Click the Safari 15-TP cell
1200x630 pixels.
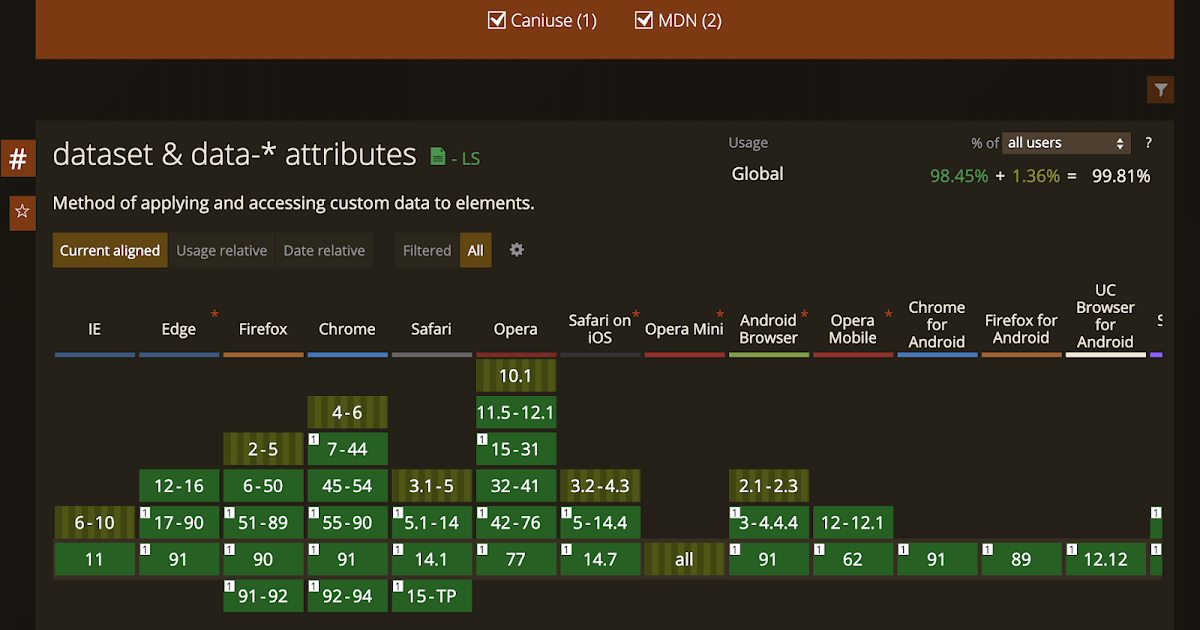pos(431,595)
